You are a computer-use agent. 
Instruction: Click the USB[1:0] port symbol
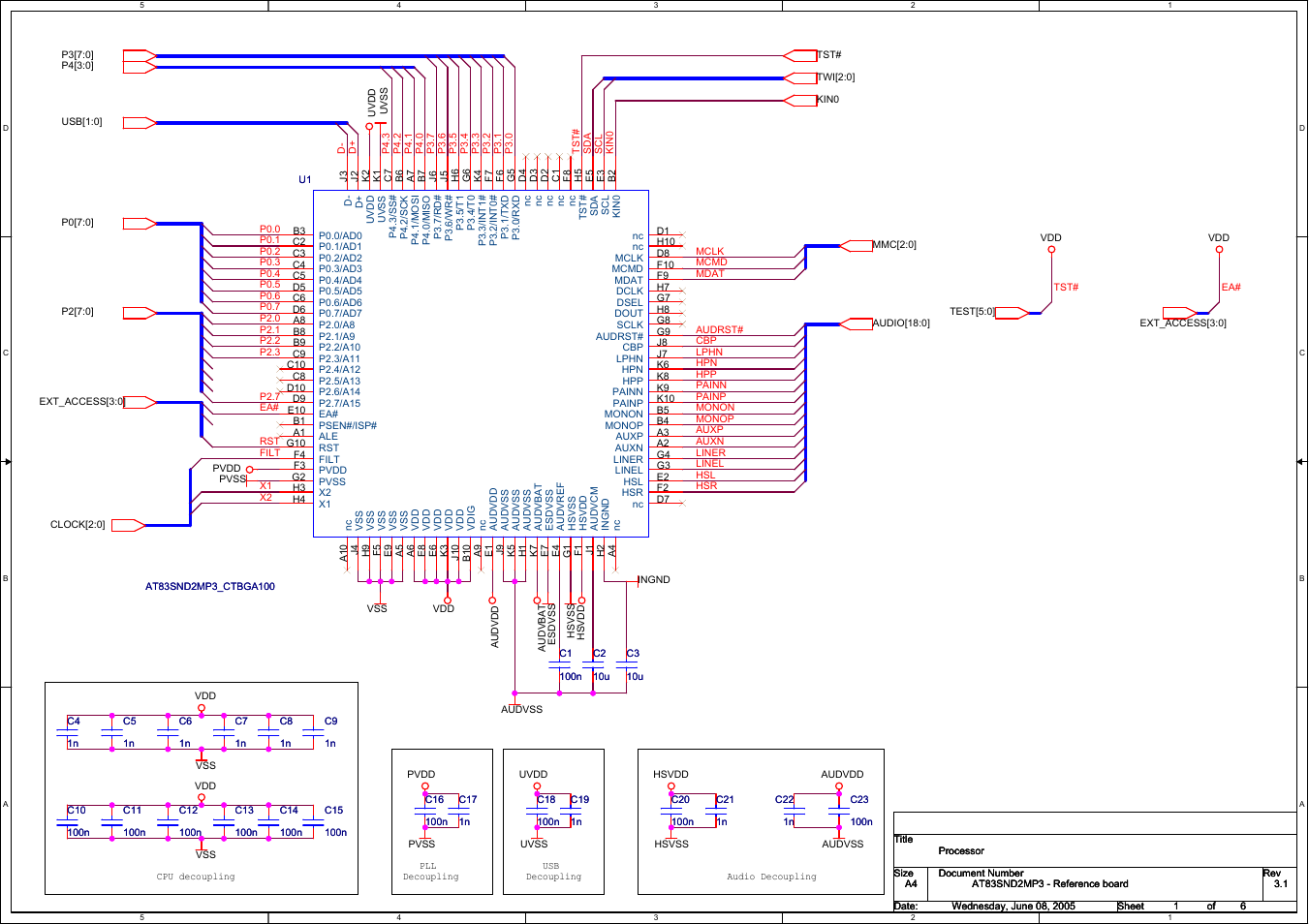140,122
